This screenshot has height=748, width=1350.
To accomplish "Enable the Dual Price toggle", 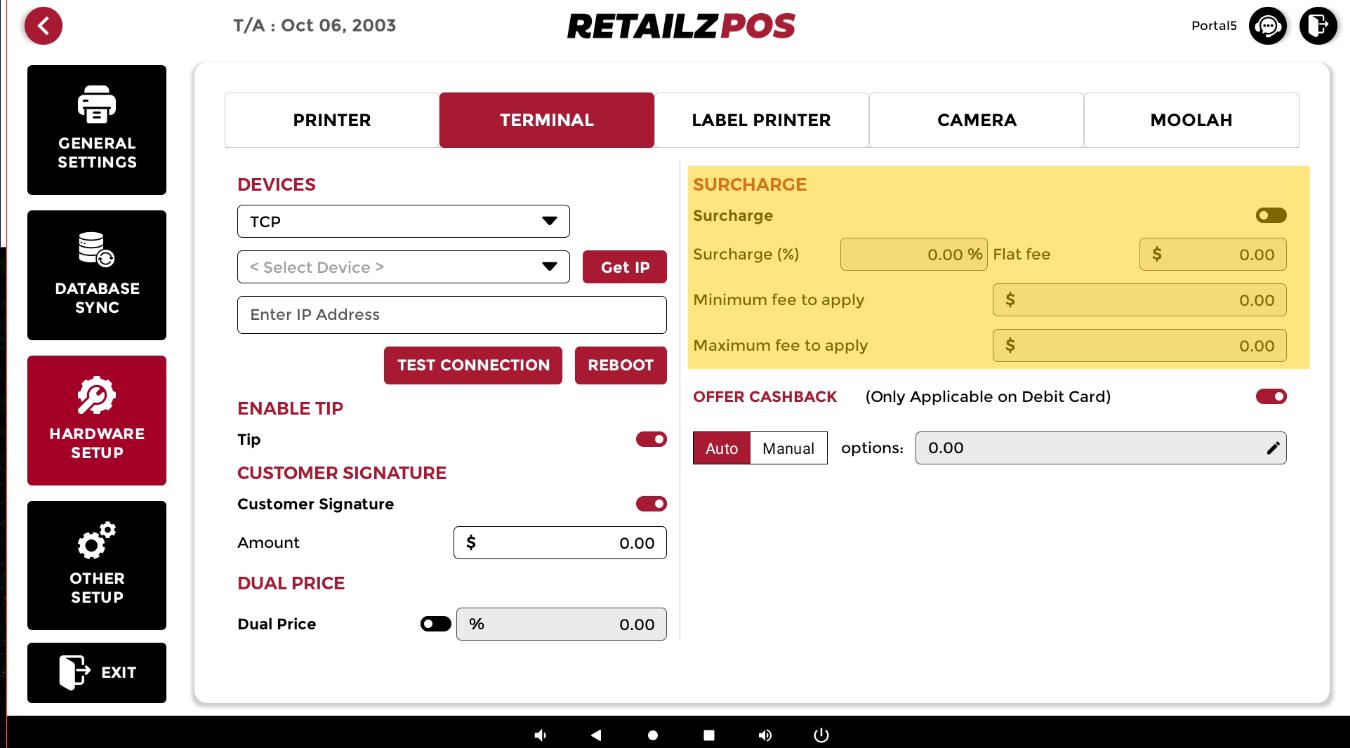I will (435, 624).
